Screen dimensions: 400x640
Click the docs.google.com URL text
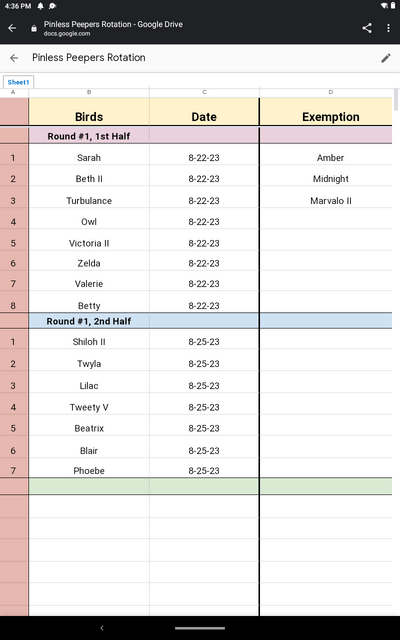click(67, 34)
